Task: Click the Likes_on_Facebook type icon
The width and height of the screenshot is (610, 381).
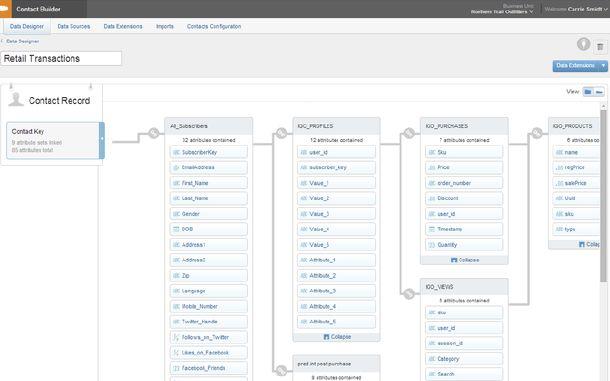Action: coord(176,353)
